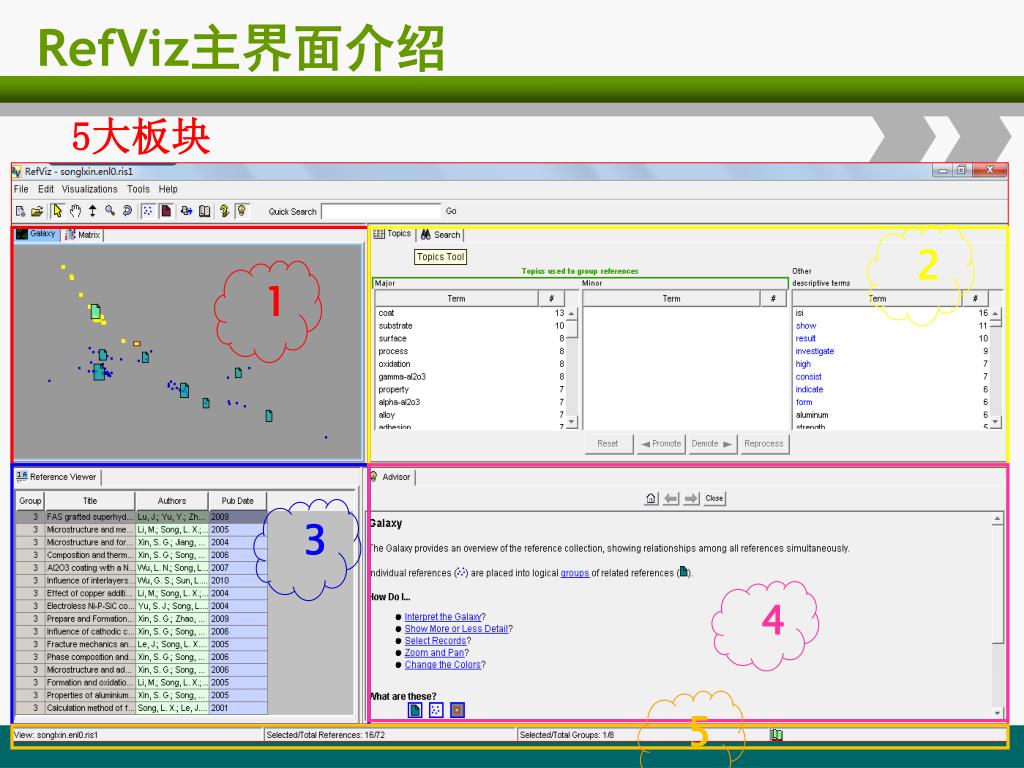Open the Visualizations menu
Image resolution: width=1024 pixels, height=768 pixels.
pyautogui.click(x=89, y=189)
